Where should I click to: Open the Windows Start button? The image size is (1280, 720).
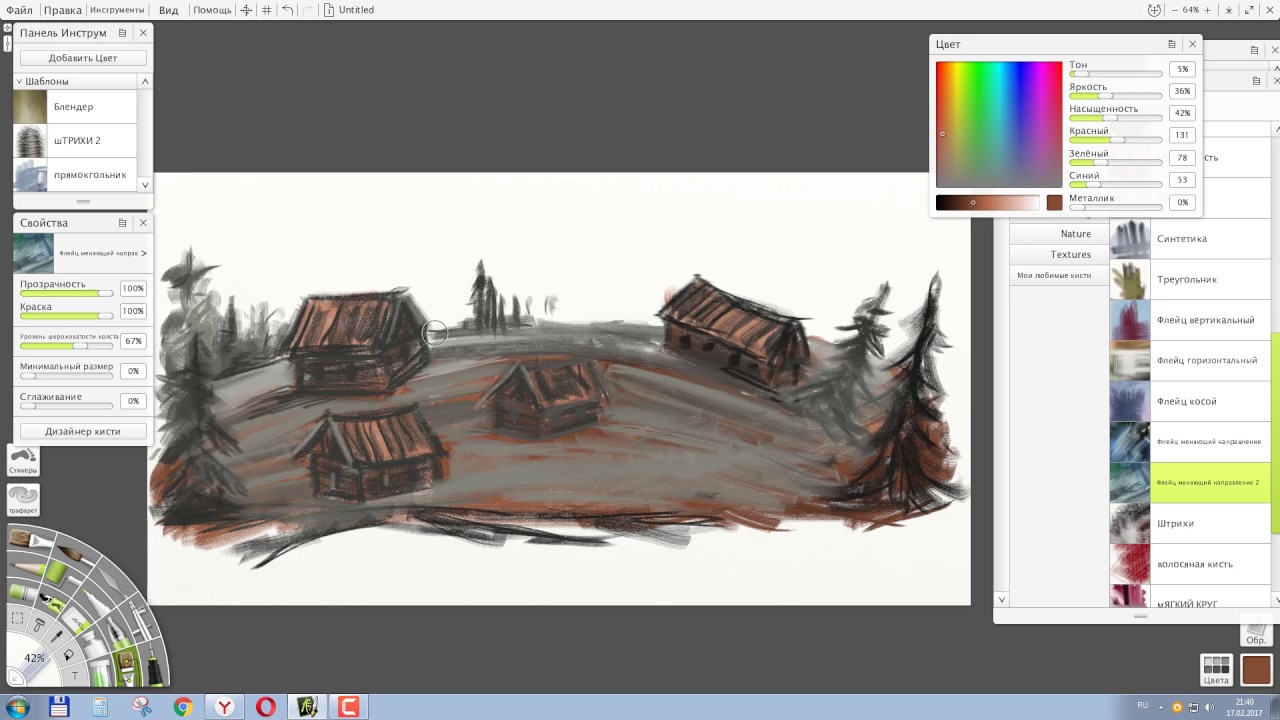coord(17,707)
